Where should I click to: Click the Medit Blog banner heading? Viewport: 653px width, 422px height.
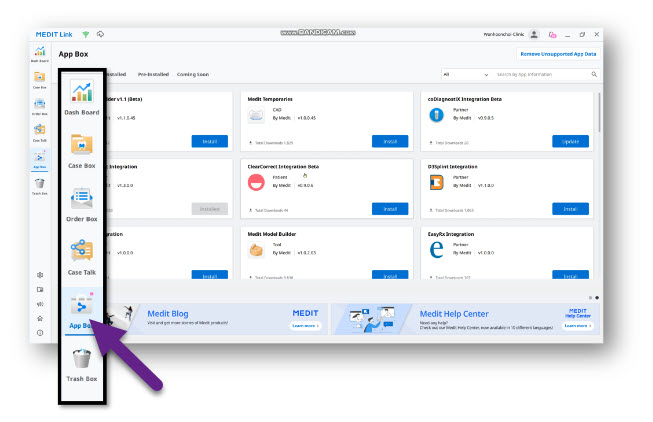[x=168, y=314]
